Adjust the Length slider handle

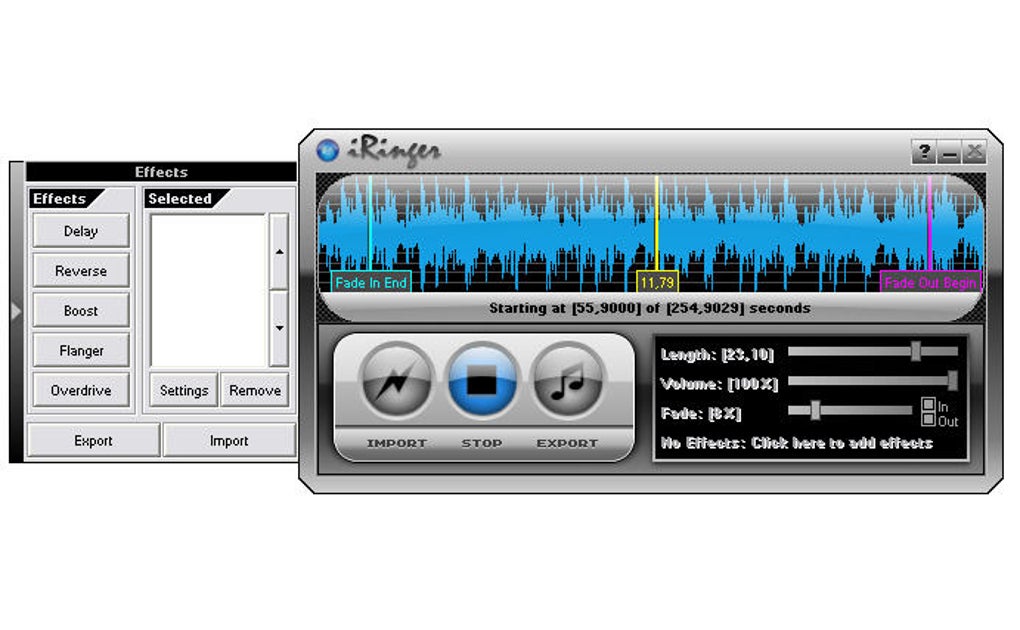click(916, 351)
